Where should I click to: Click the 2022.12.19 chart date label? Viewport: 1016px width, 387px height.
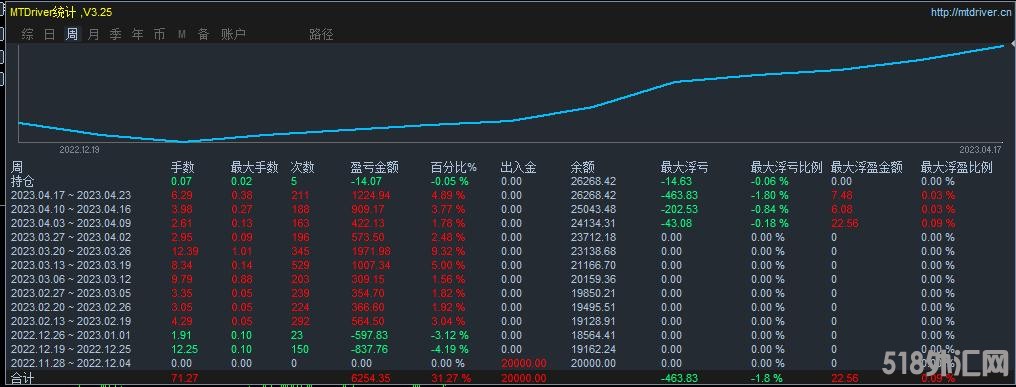coord(78,148)
